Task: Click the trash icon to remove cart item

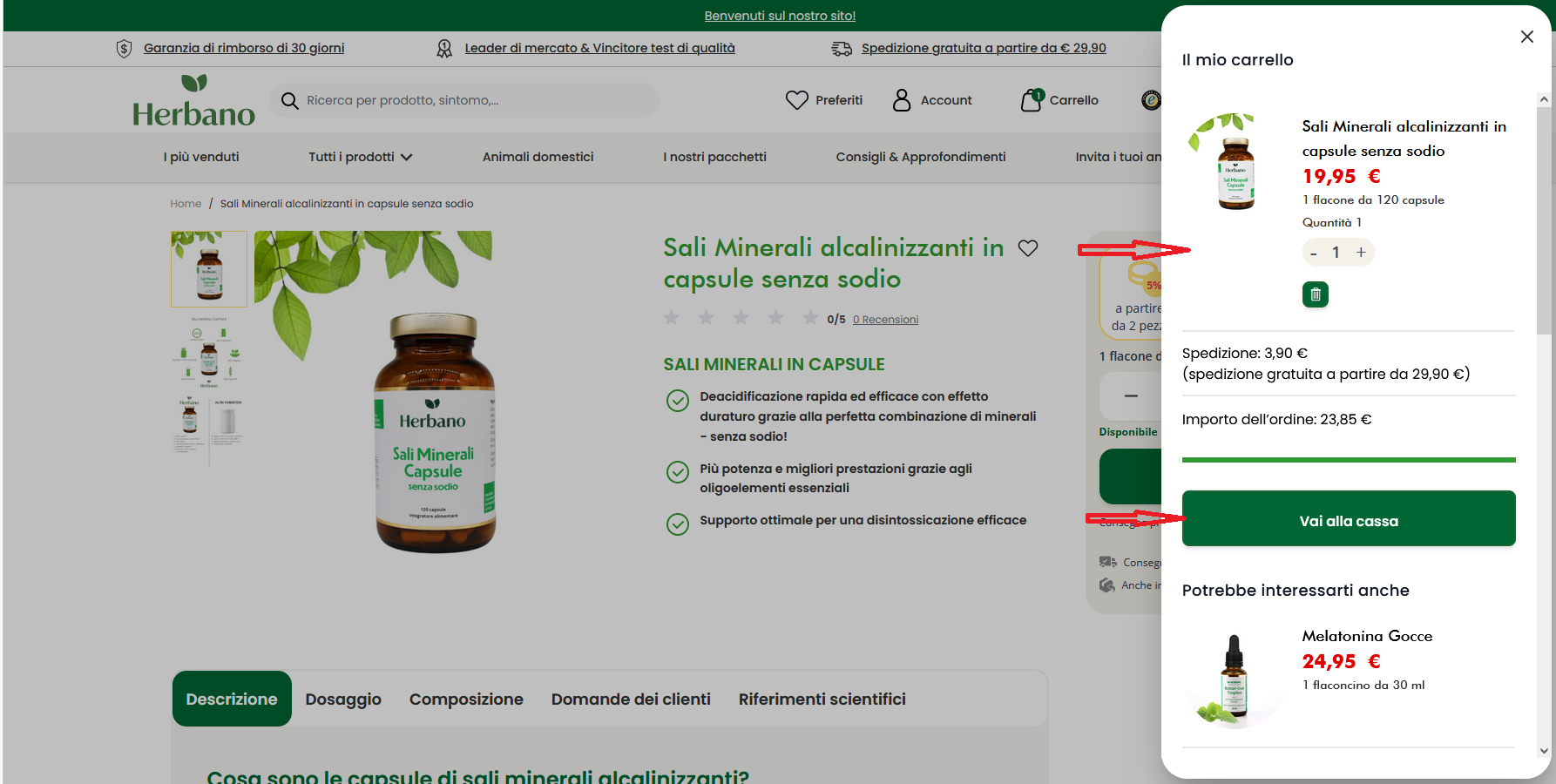Action: (1315, 294)
